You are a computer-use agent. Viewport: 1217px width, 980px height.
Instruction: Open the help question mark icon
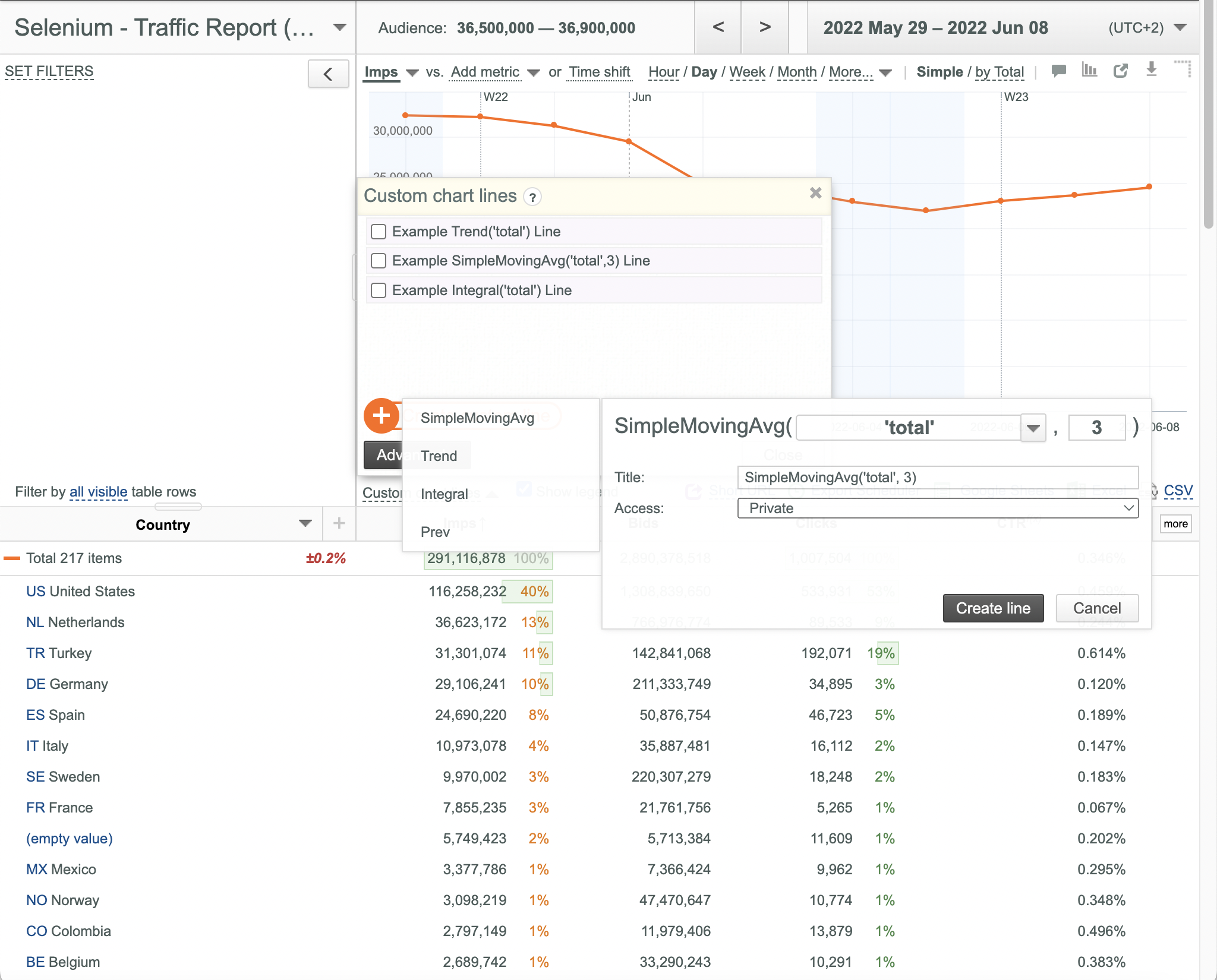pyautogui.click(x=532, y=197)
